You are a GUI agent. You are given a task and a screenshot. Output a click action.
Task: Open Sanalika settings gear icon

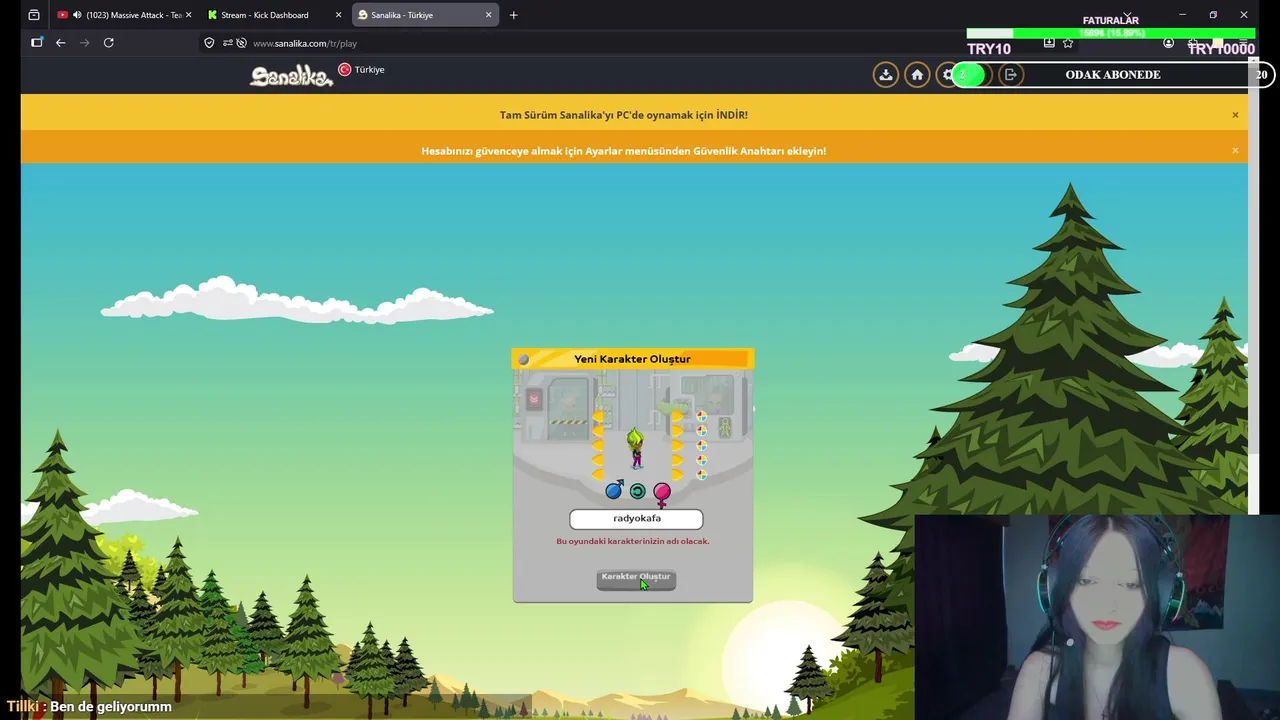tap(947, 75)
